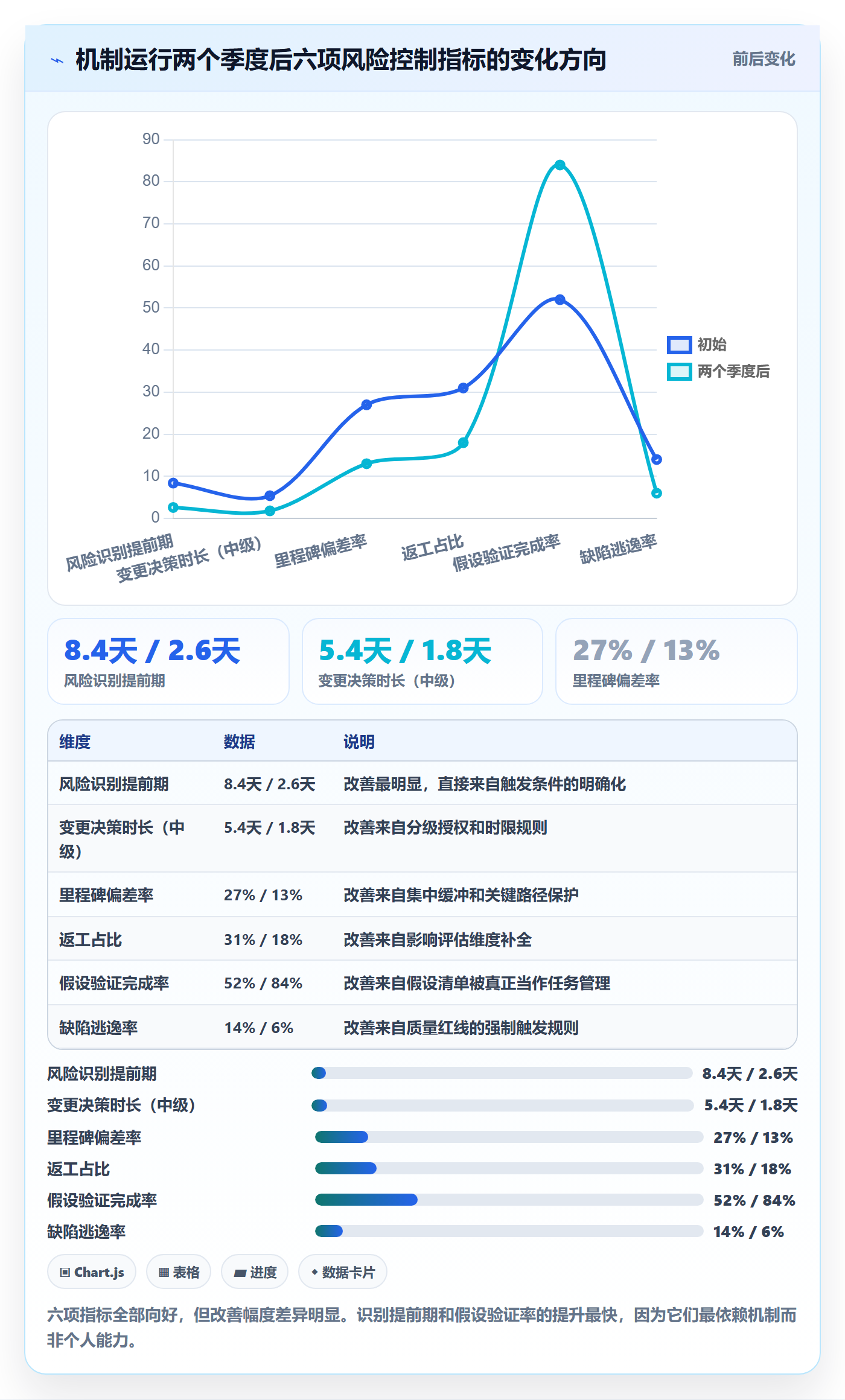Viewport: 845px width, 1400px height.
Task: Toggle the 初始 legend swatch
Action: (679, 345)
